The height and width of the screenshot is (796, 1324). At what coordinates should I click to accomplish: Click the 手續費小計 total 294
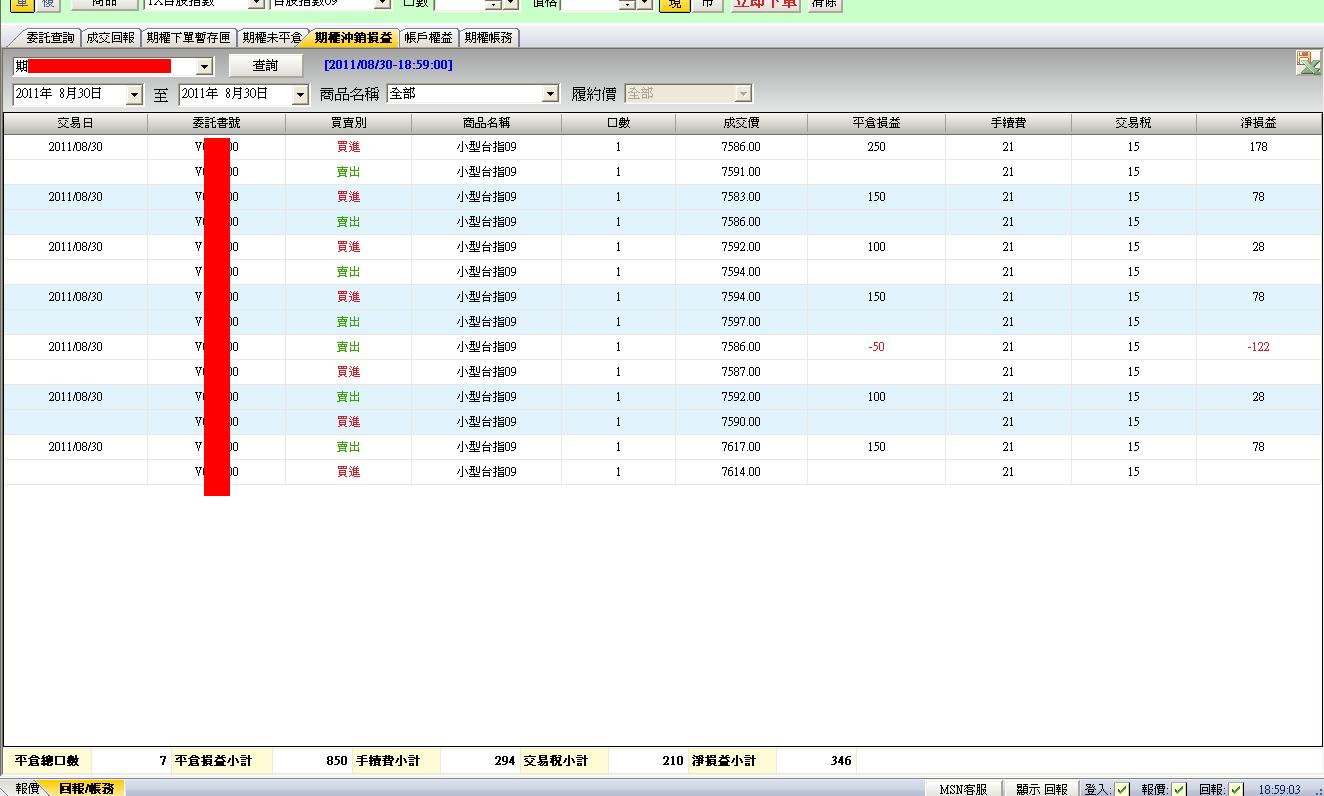505,761
